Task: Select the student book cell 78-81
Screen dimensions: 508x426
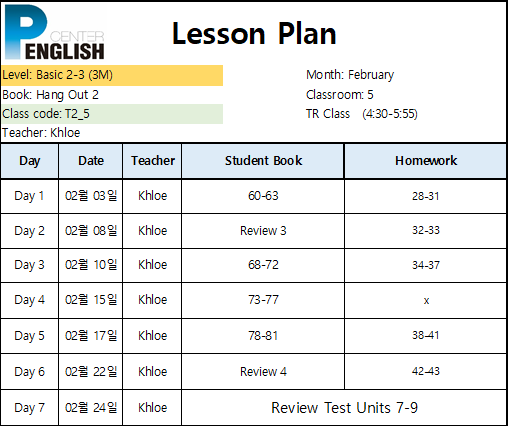Action: pos(263,336)
